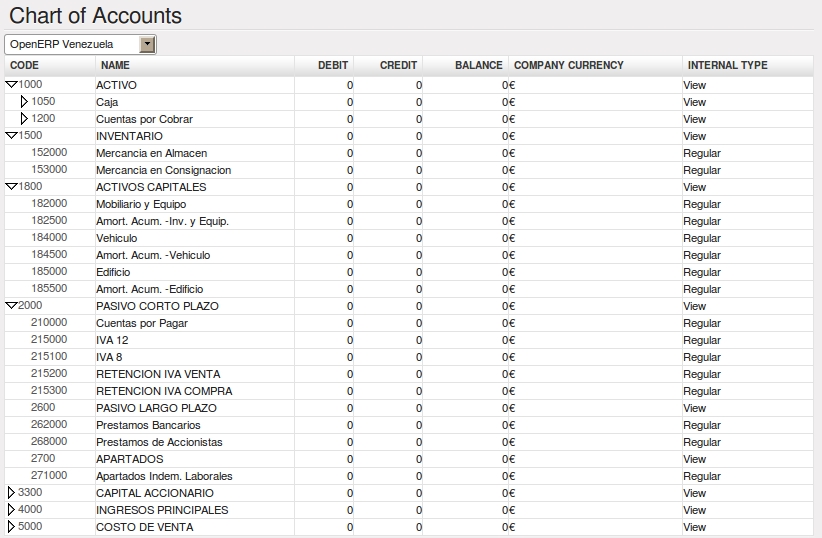Collapse the 2000 PASIVO CORTO PLAZO node
The width and height of the screenshot is (822, 538).
coord(11,305)
